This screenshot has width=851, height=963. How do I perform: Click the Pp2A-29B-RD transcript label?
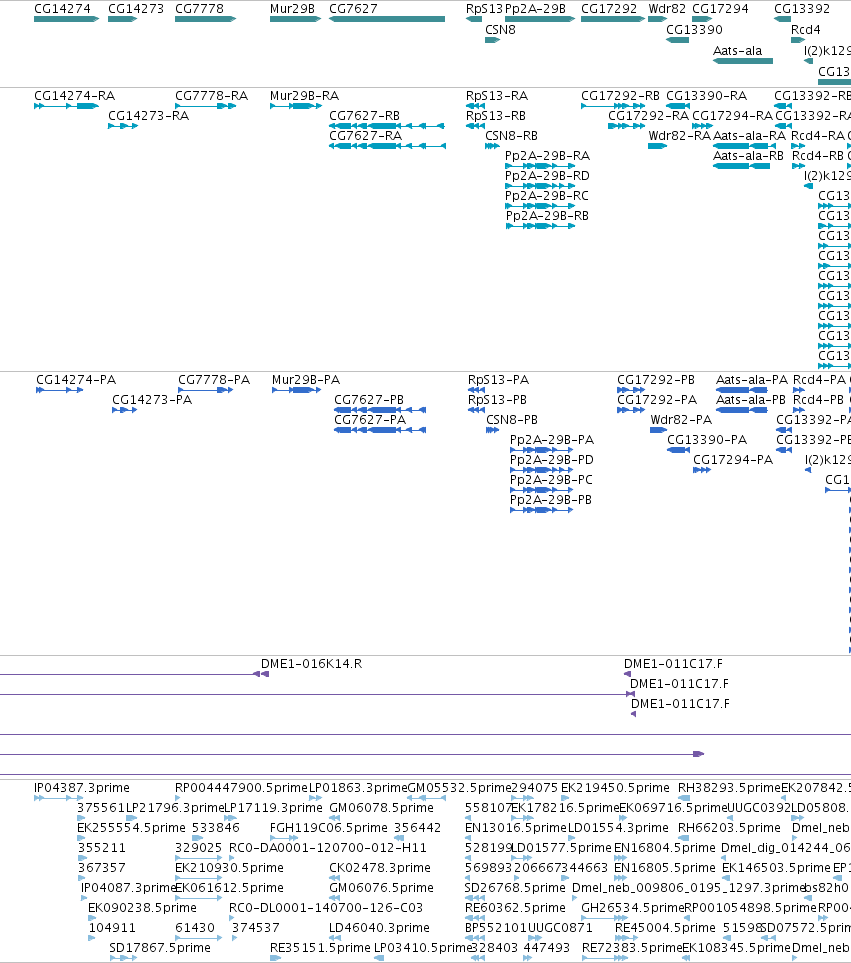[547, 176]
